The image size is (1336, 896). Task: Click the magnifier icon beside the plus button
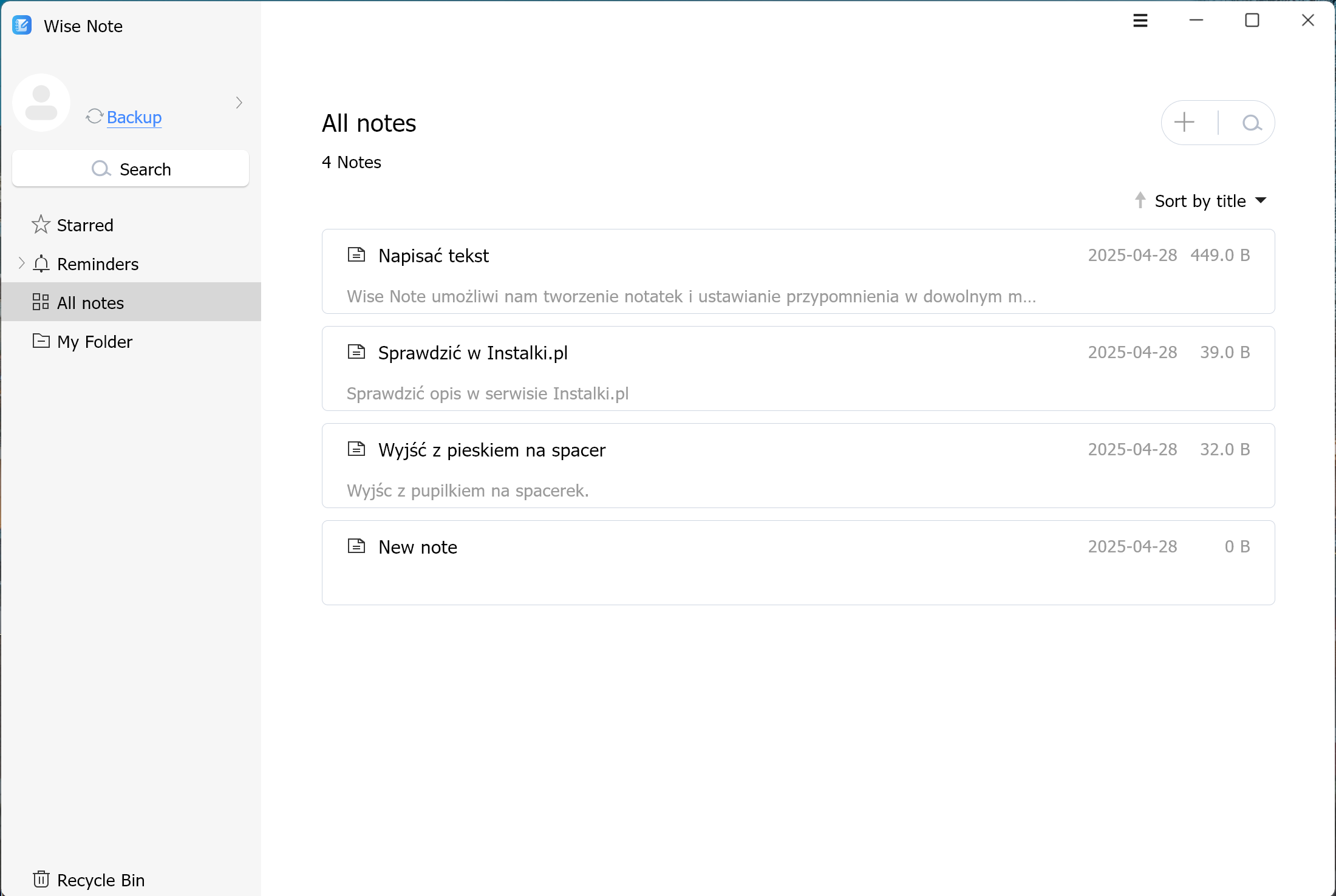[1252, 123]
